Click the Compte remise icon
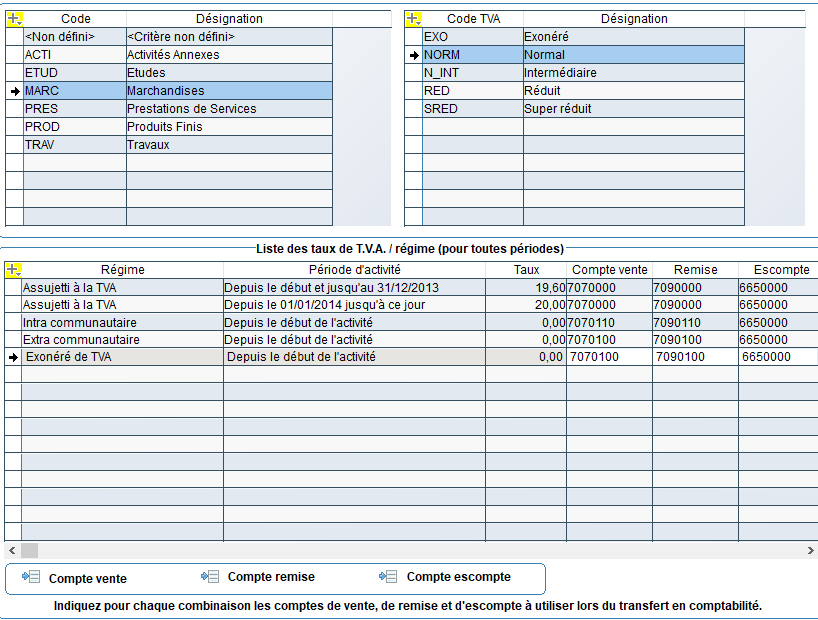Screen dimensions: 818x620 210,576
